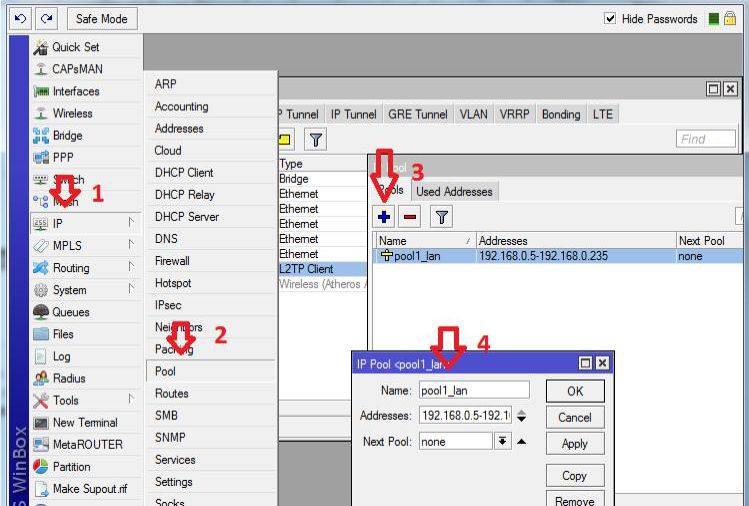This screenshot has width=749, height=506.
Task: Collapse Next Pool with the up triangle
Action: [x=522, y=441]
